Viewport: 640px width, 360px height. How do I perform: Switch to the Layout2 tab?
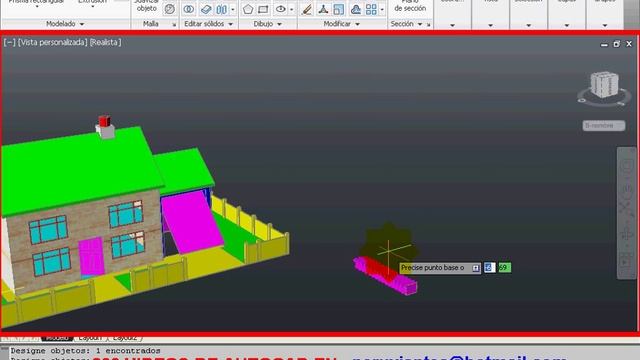point(125,338)
